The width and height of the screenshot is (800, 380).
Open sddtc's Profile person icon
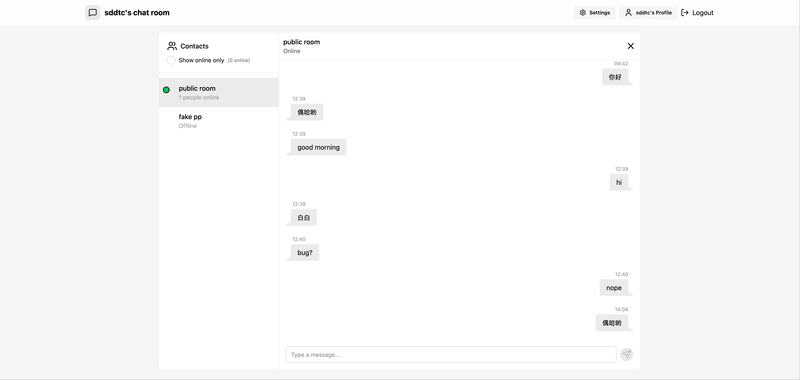click(x=628, y=13)
